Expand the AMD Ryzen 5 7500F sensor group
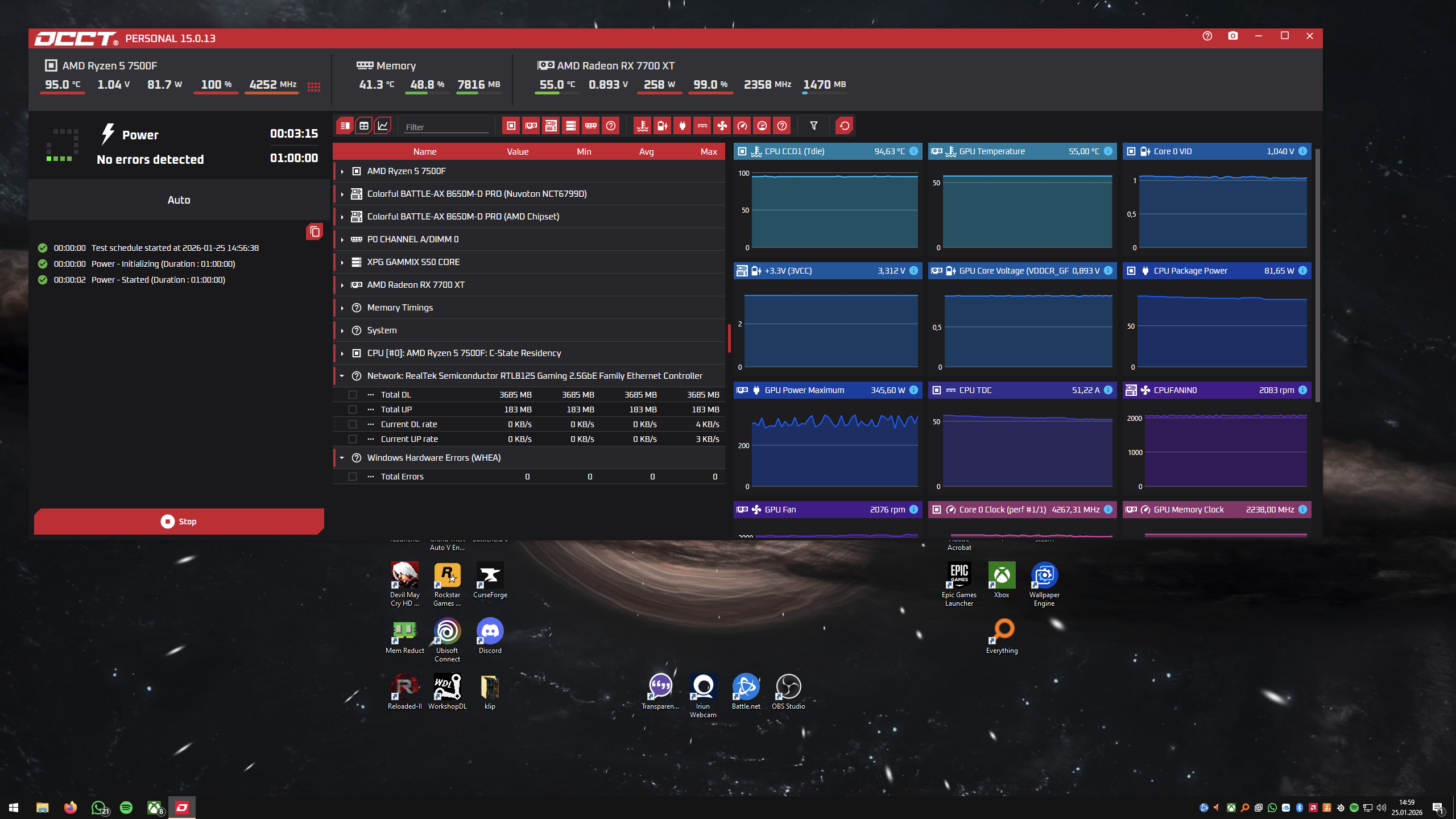The image size is (1456, 819). pos(342,171)
